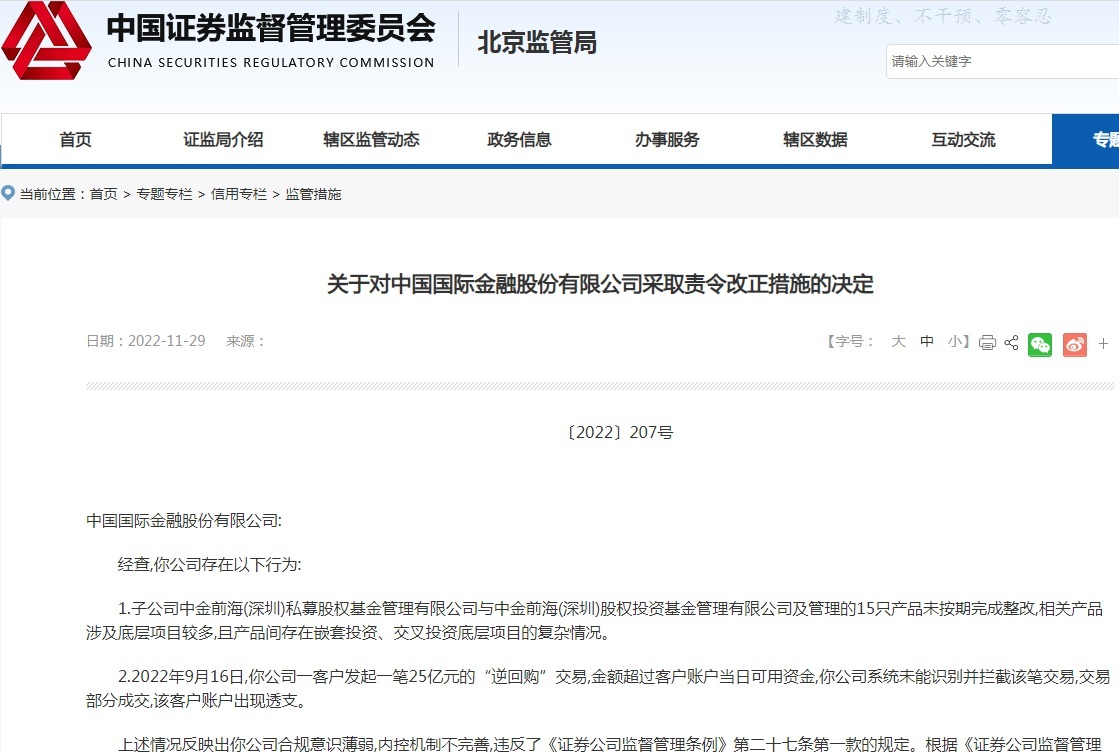This screenshot has width=1119, height=753.
Task: Set font size to large (大)
Action: pos(898,341)
